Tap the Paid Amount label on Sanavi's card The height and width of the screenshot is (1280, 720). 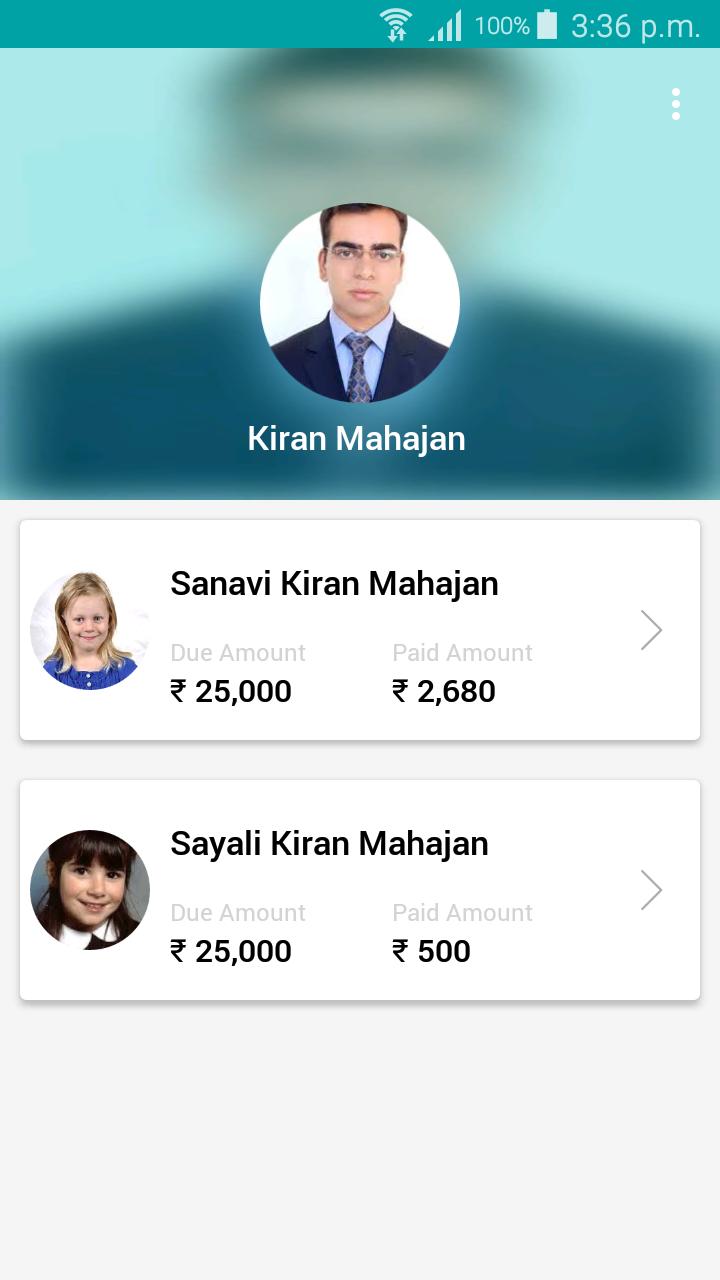(462, 653)
